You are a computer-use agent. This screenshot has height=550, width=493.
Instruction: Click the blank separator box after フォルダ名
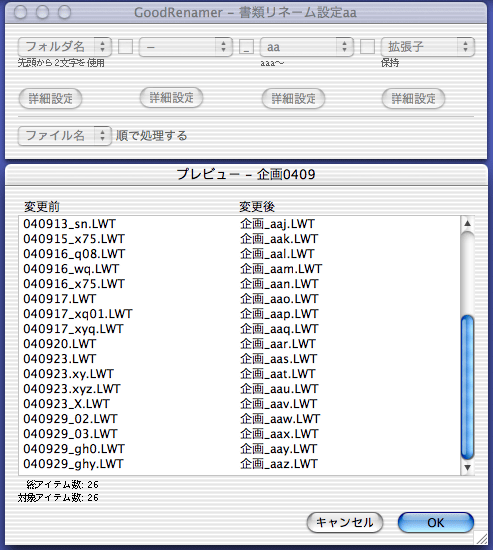coord(125,47)
